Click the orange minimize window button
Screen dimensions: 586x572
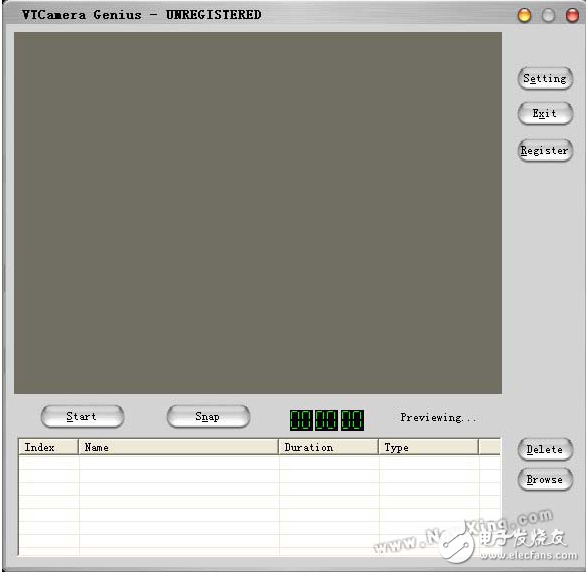524,15
